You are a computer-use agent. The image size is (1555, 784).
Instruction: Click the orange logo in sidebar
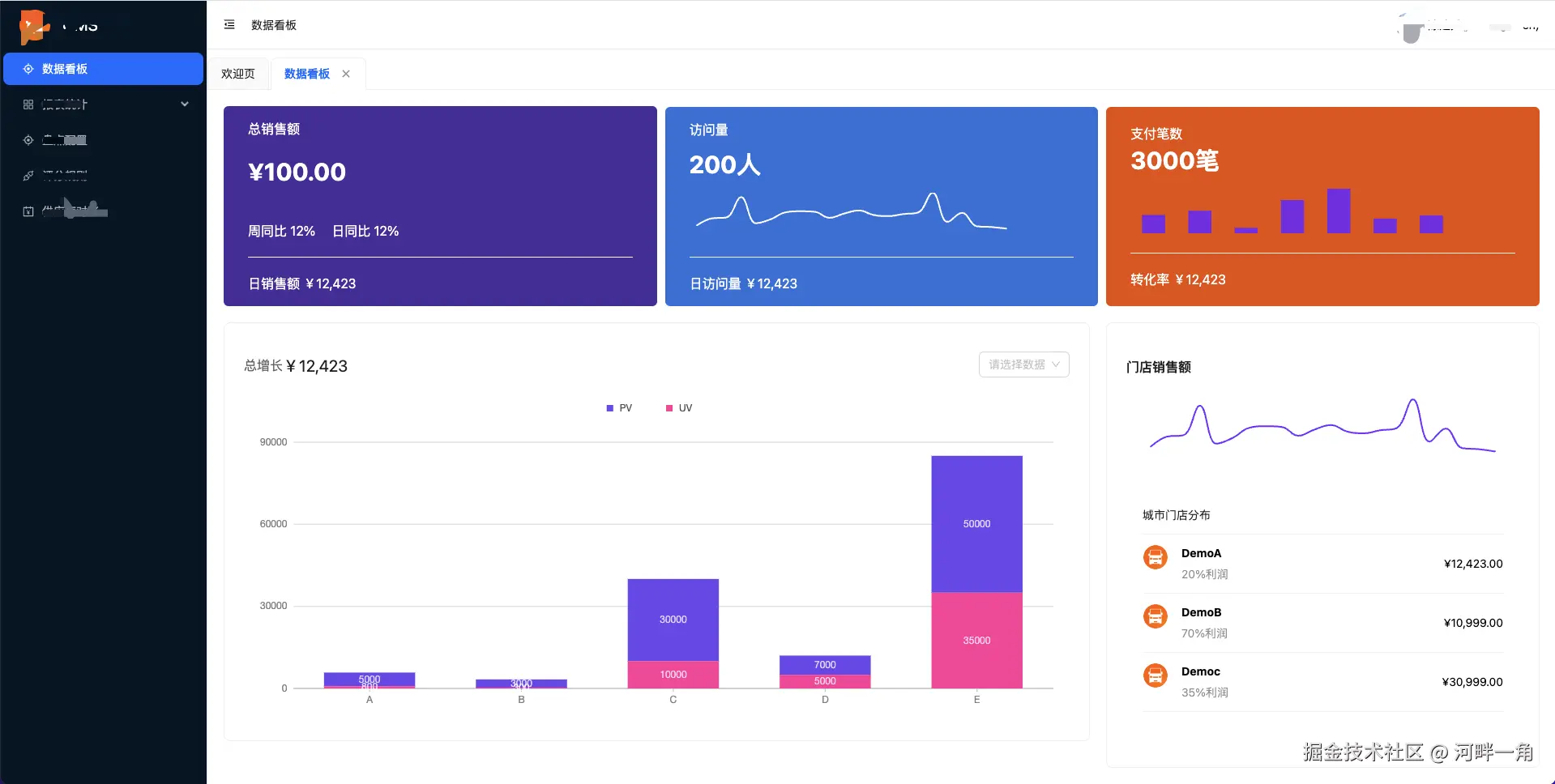coord(33,27)
